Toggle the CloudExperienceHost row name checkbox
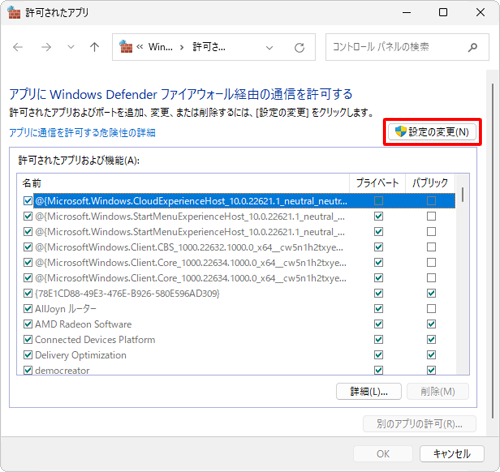The image size is (500, 472). click(28, 201)
